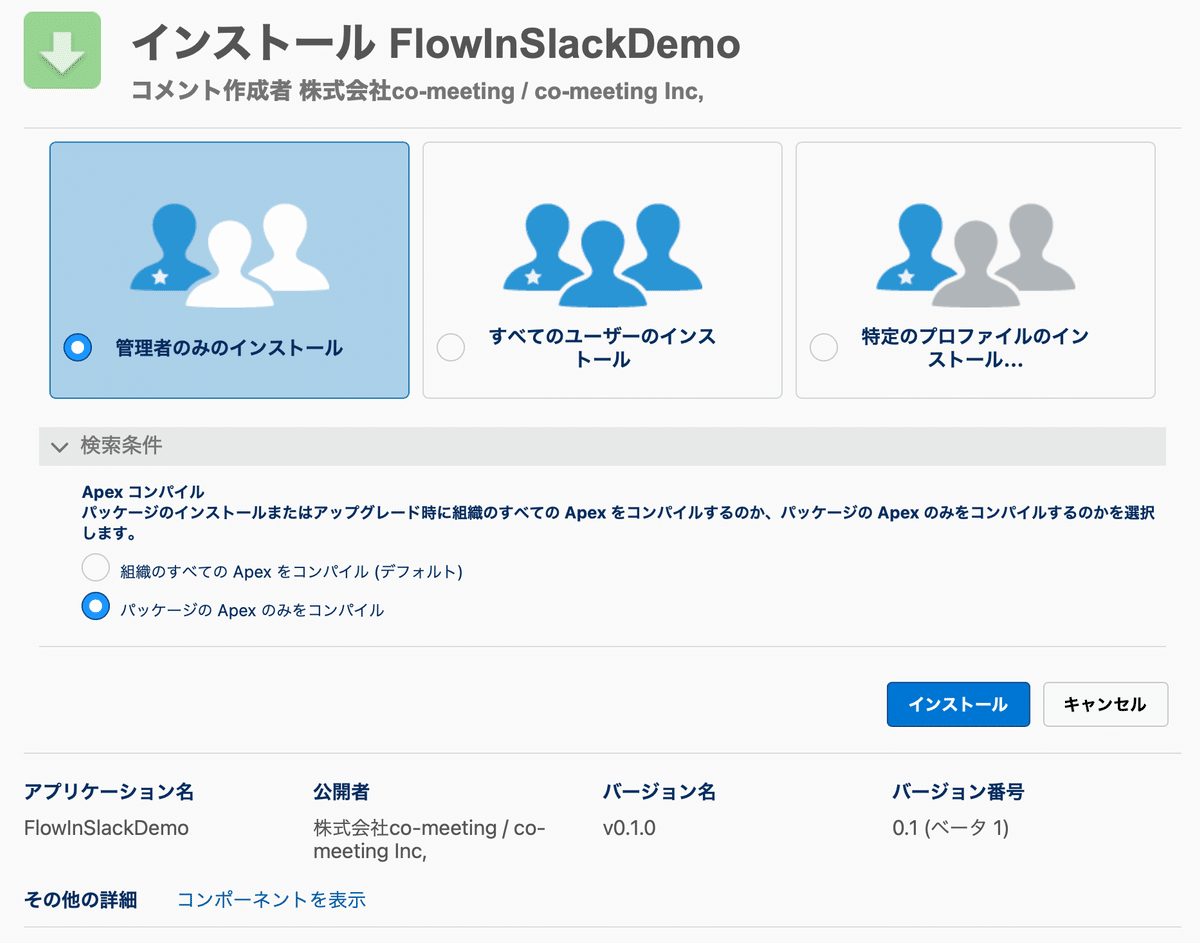Click the すべてのユーザーのインストール label text

coord(603,348)
